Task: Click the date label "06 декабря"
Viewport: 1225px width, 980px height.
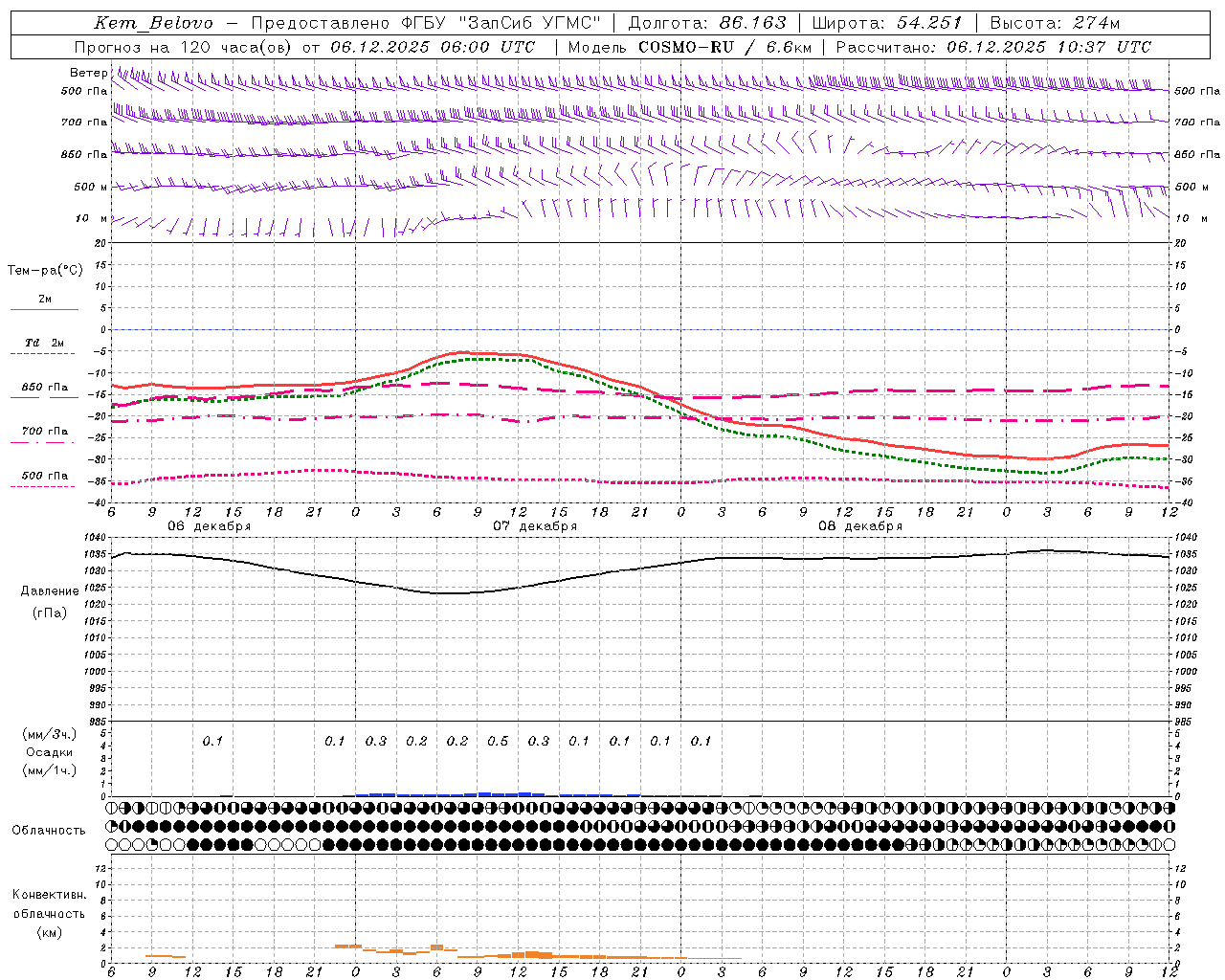Action: tap(210, 526)
